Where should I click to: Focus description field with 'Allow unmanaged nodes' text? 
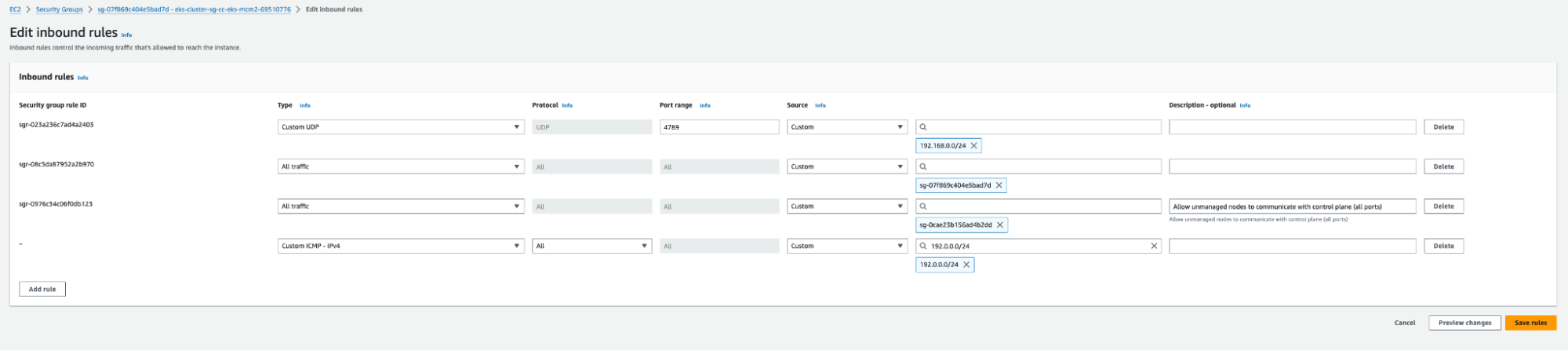pos(1292,207)
